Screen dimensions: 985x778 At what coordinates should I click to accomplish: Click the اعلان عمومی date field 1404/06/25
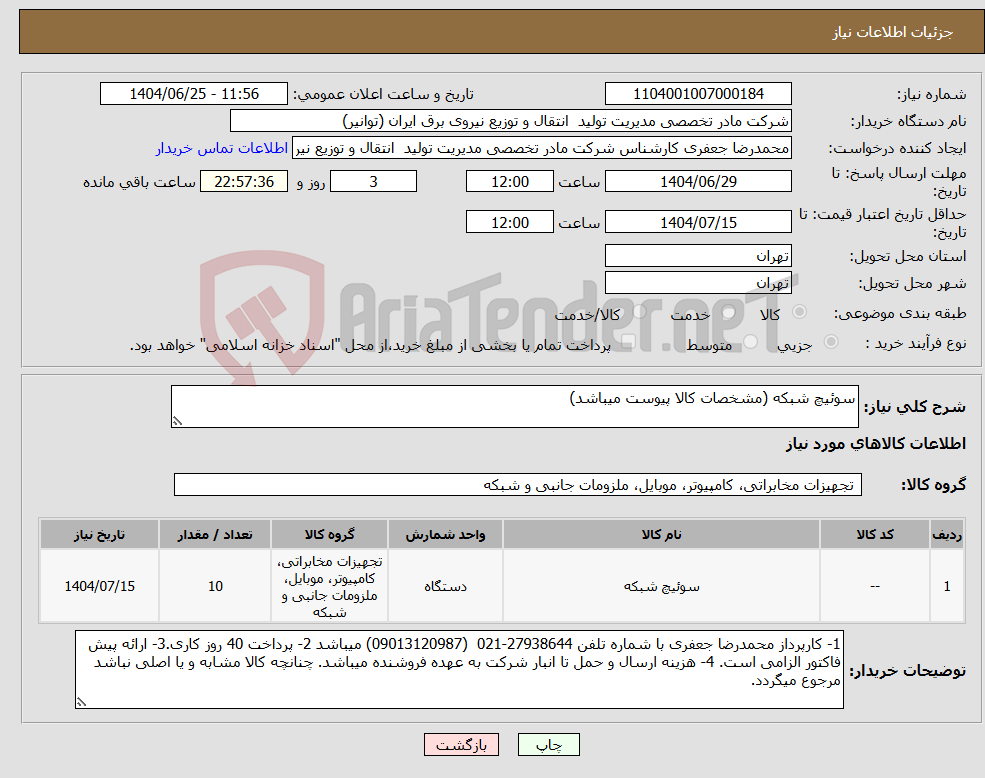point(194,93)
